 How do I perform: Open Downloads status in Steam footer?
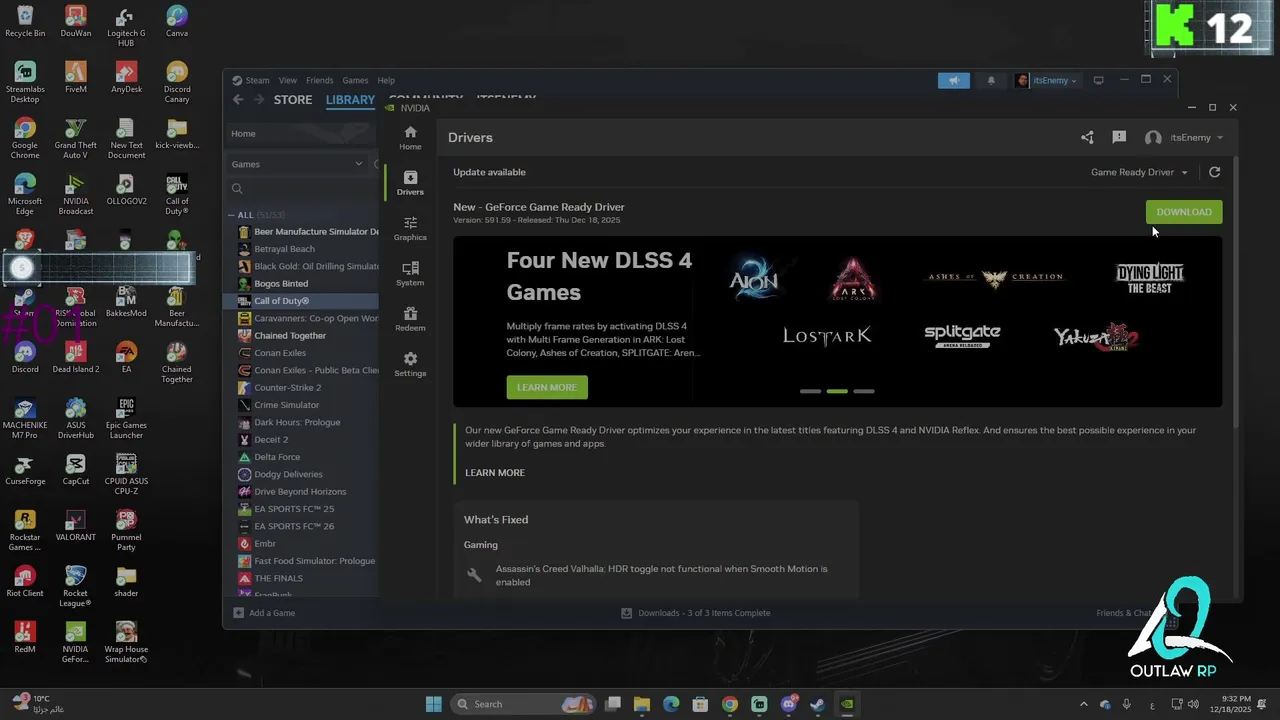(x=696, y=613)
